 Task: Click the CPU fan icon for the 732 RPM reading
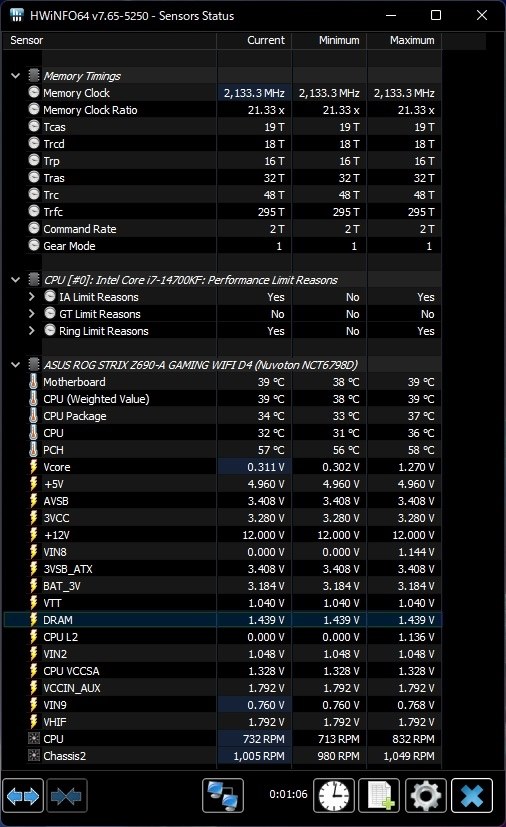tap(34, 738)
